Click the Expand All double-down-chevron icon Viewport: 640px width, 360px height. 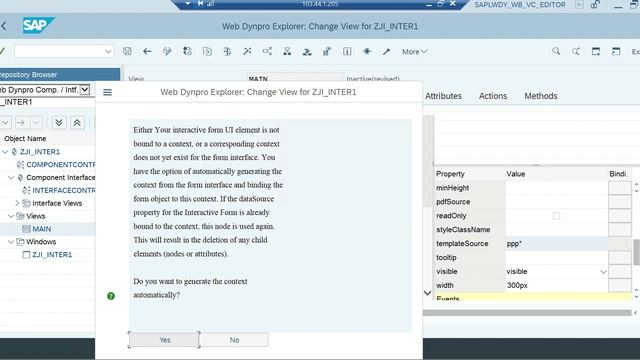(x=59, y=122)
